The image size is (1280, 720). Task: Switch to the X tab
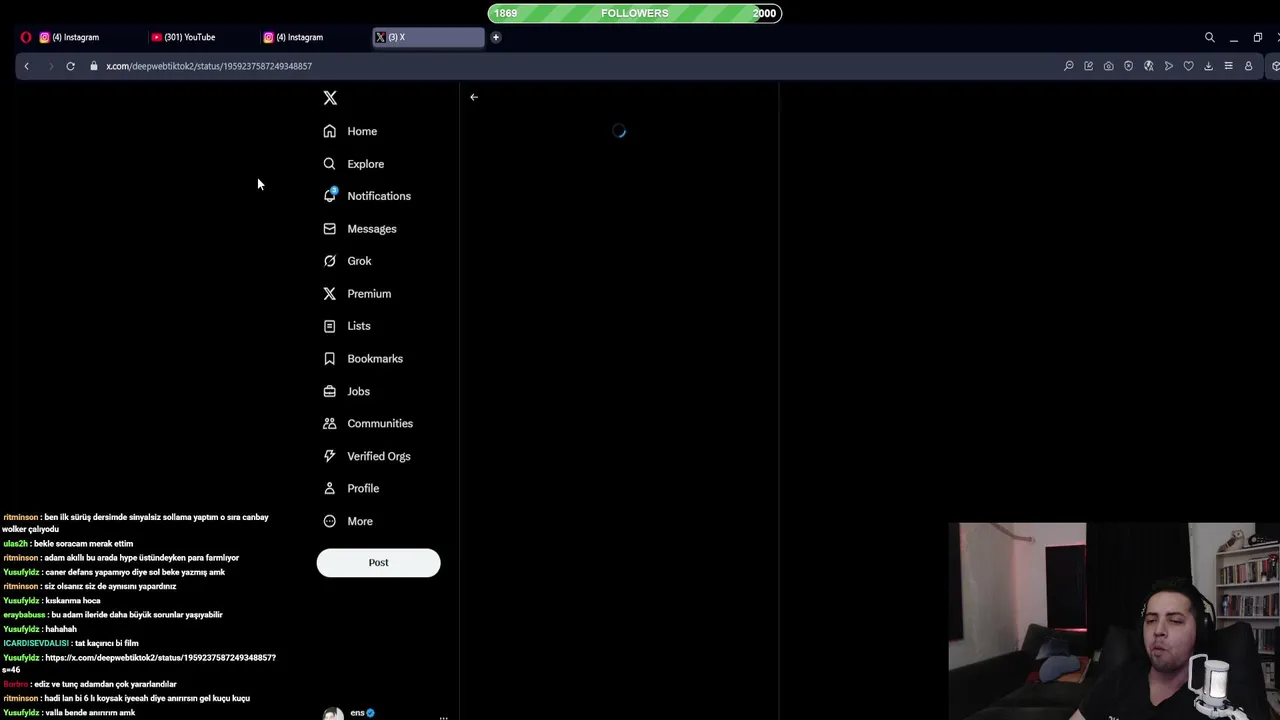pyautogui.click(x=428, y=37)
